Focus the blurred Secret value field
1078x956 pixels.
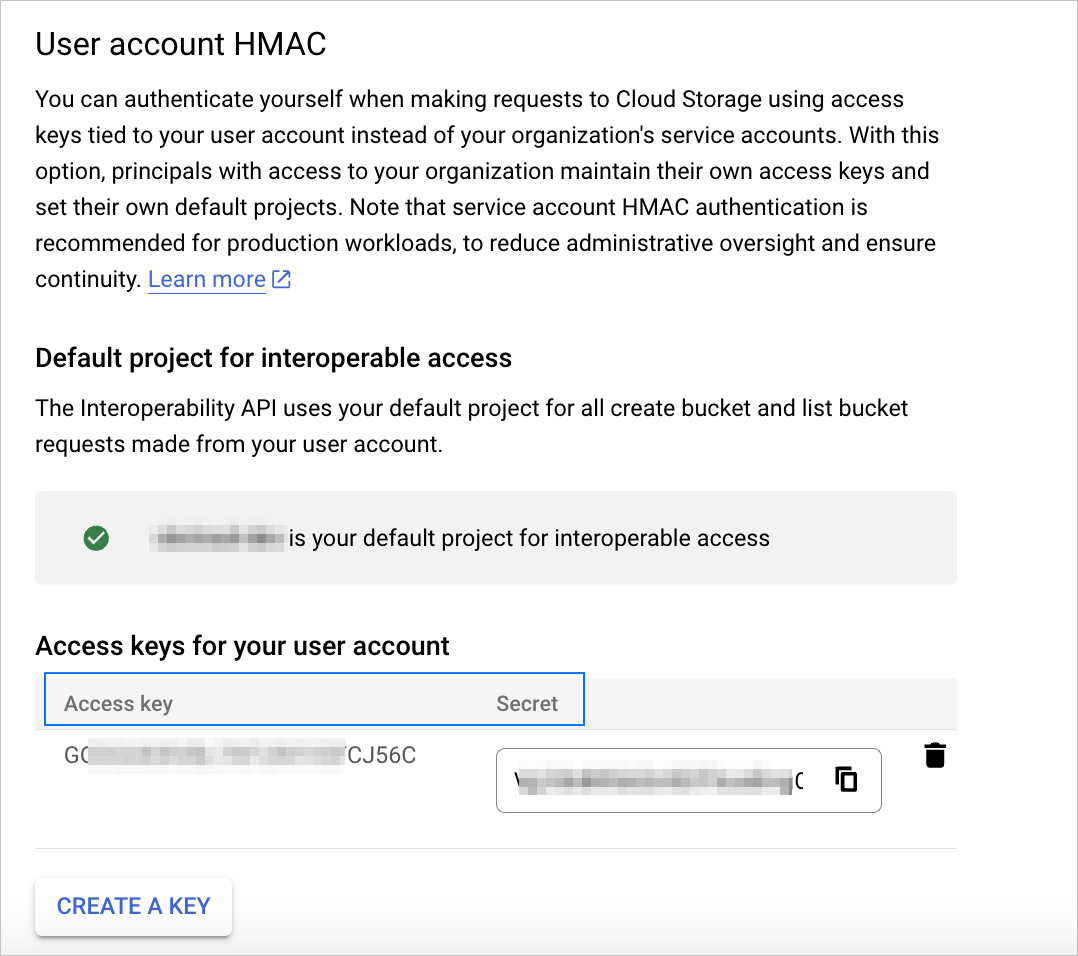pyautogui.click(x=660, y=781)
